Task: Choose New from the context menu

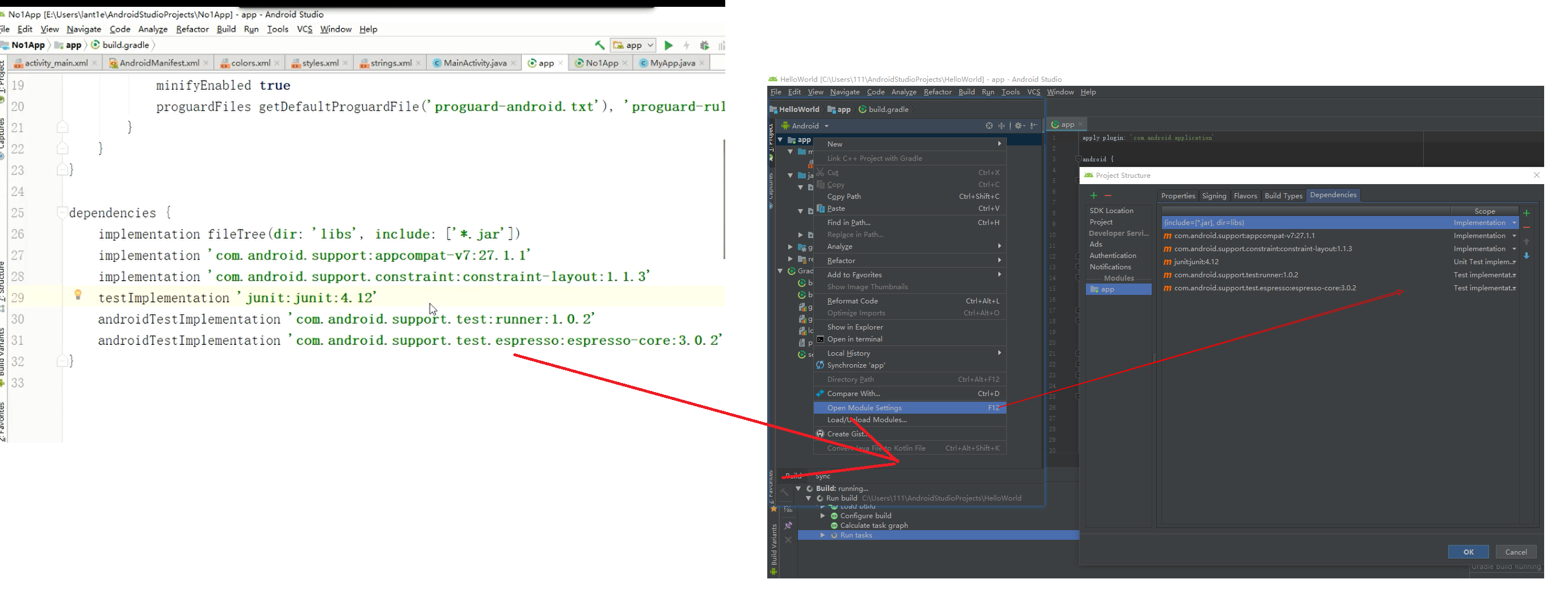Action: click(910, 144)
